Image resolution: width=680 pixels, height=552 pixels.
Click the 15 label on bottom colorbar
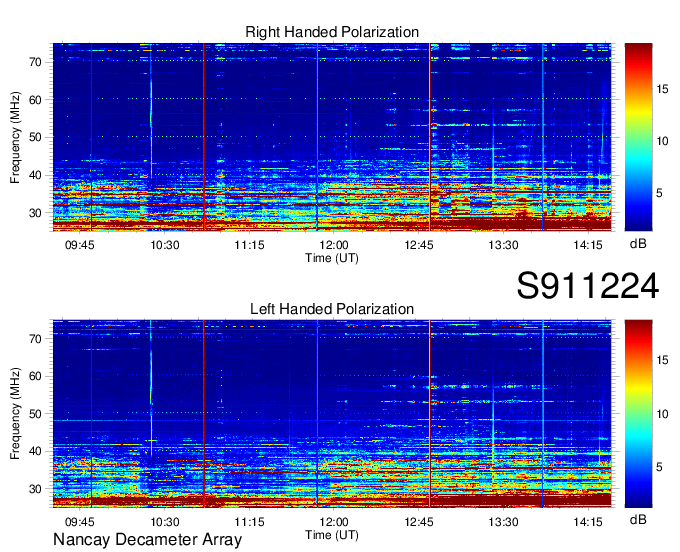pos(663,360)
